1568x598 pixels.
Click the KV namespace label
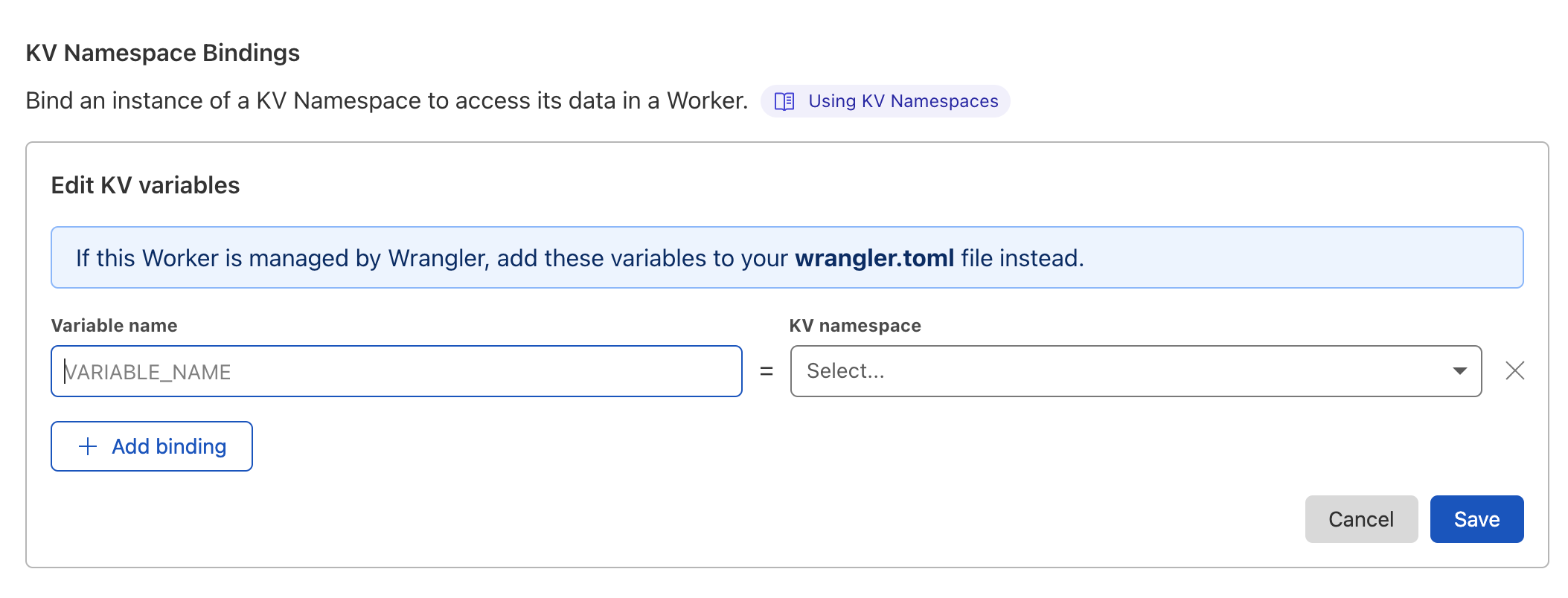point(854,325)
